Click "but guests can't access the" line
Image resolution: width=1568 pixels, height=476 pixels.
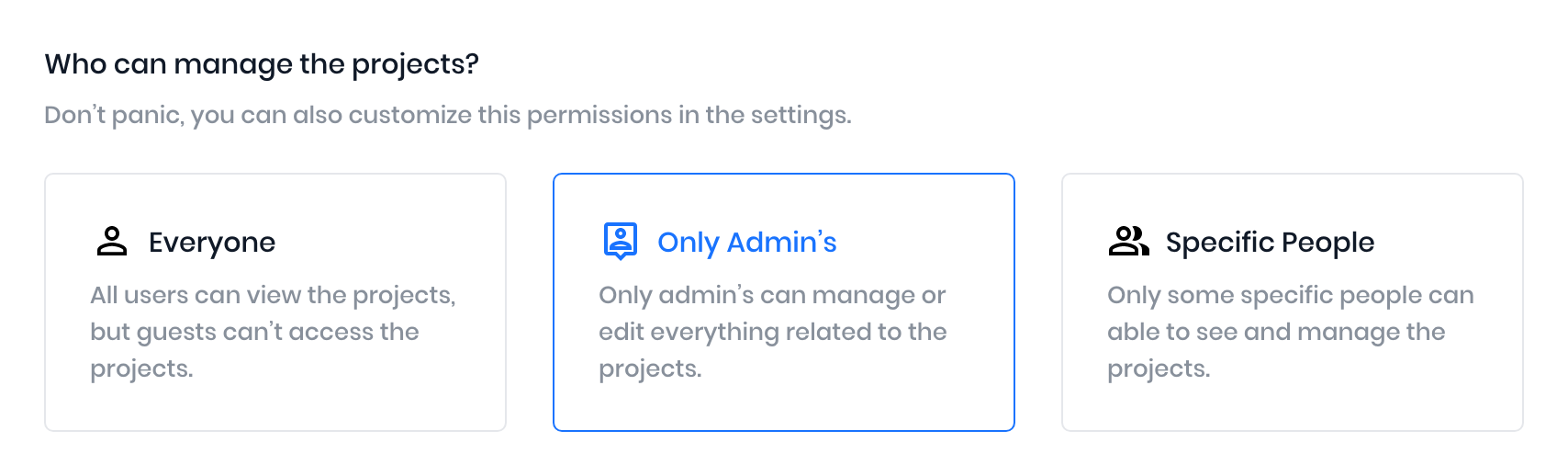(254, 332)
